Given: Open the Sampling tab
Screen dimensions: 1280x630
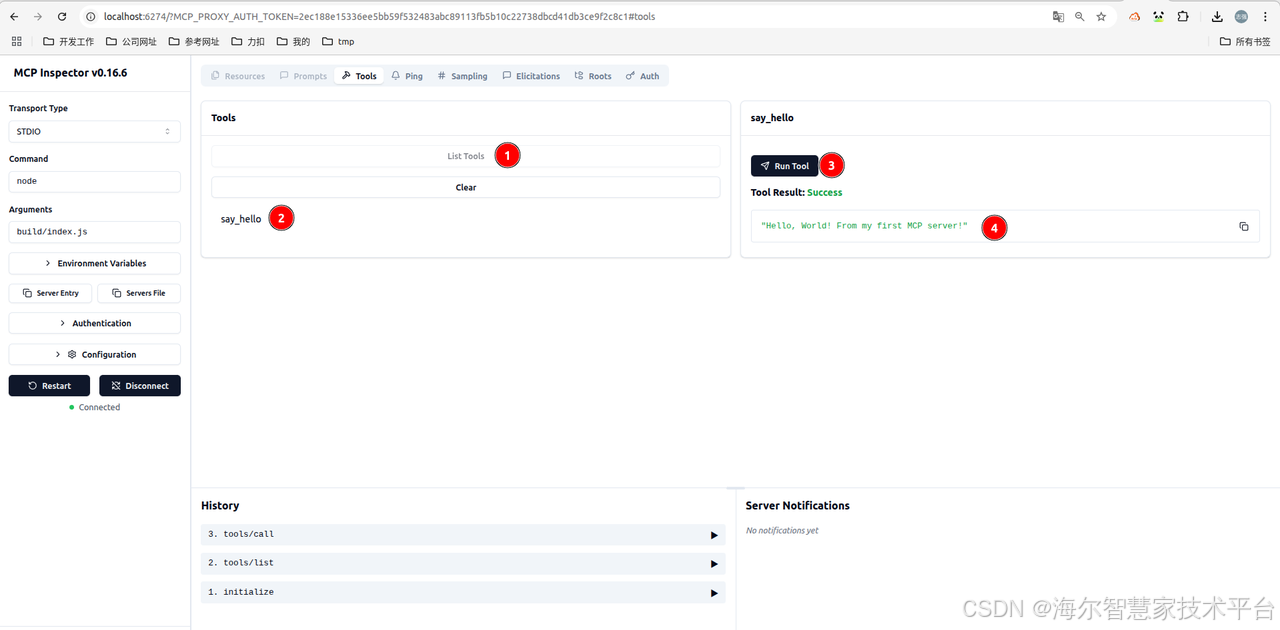Looking at the screenshot, I should click(462, 76).
